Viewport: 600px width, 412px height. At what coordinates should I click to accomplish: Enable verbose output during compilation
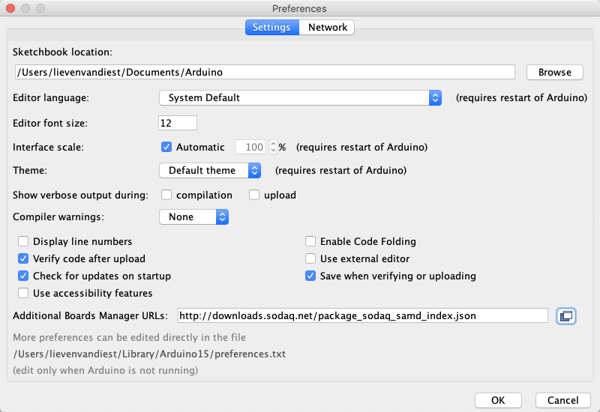click(x=166, y=195)
